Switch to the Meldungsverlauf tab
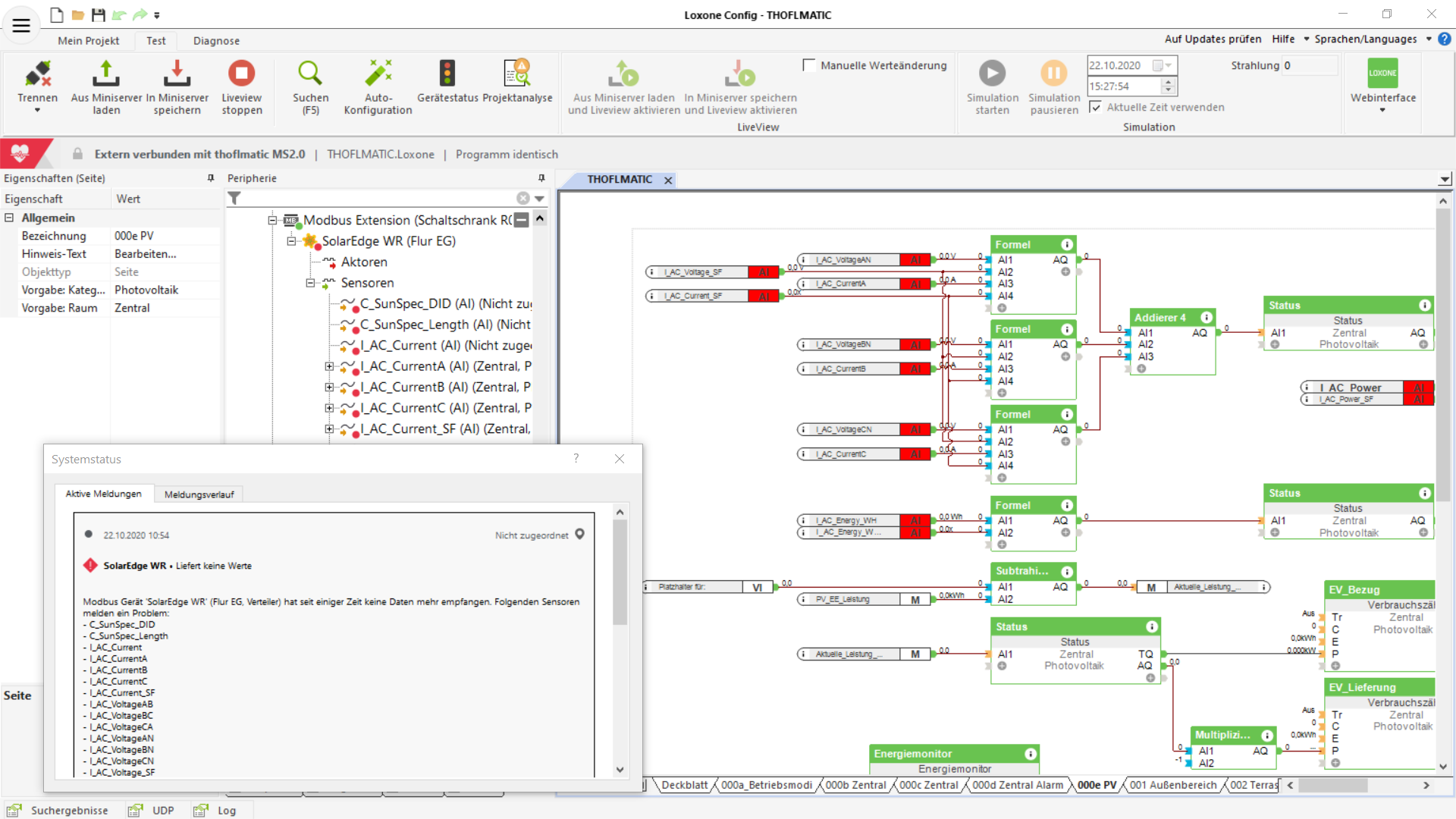 pos(199,494)
